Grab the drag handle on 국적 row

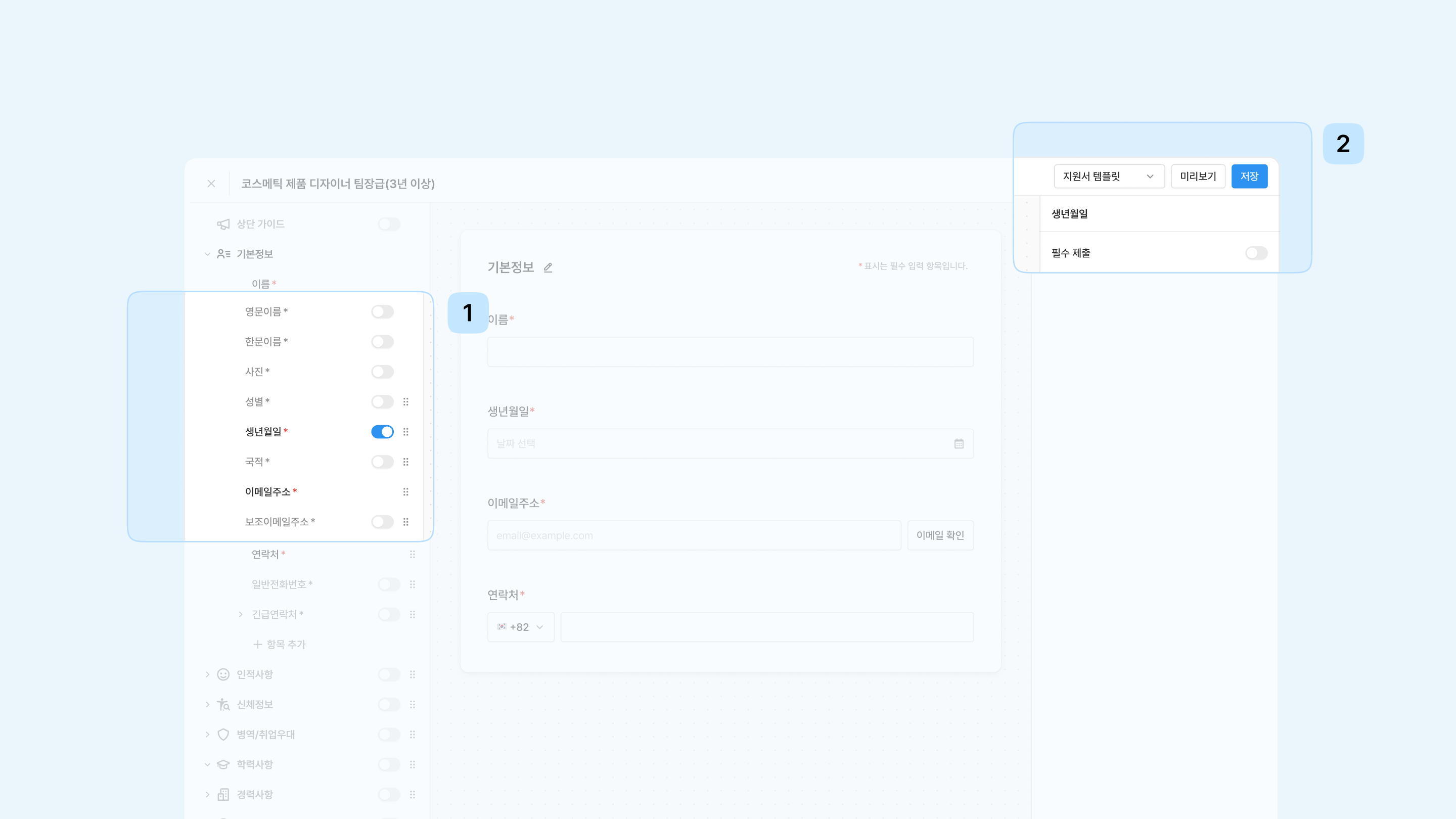tap(406, 462)
